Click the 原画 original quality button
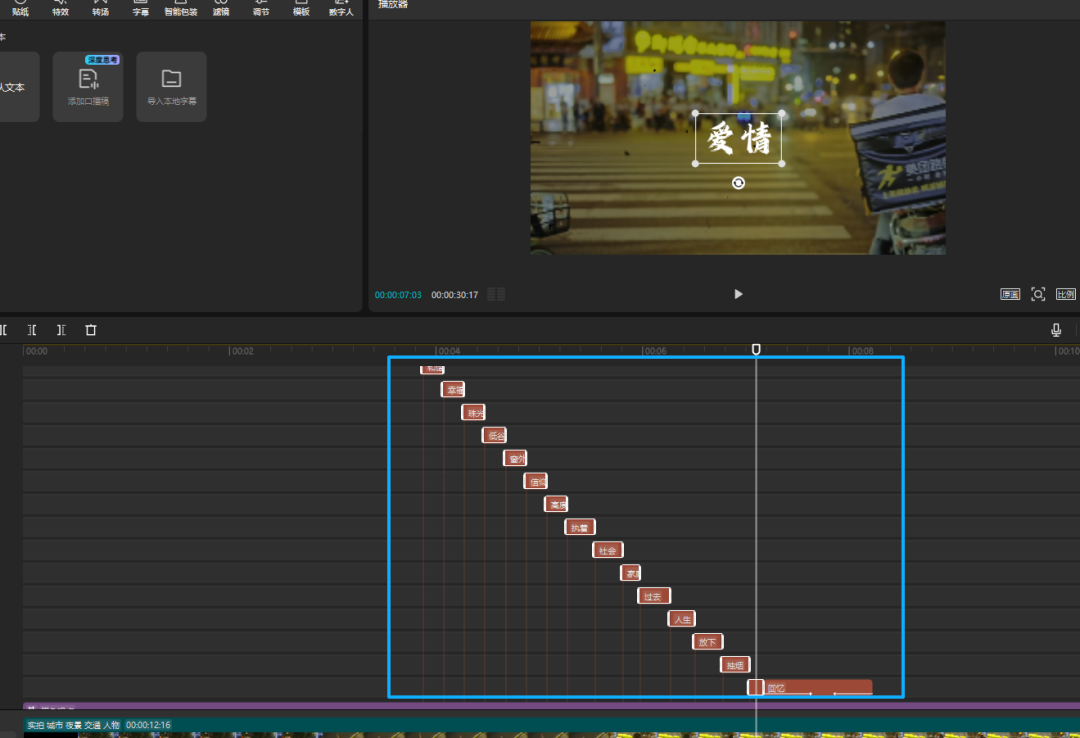The width and height of the screenshot is (1080, 738). [x=1010, y=294]
